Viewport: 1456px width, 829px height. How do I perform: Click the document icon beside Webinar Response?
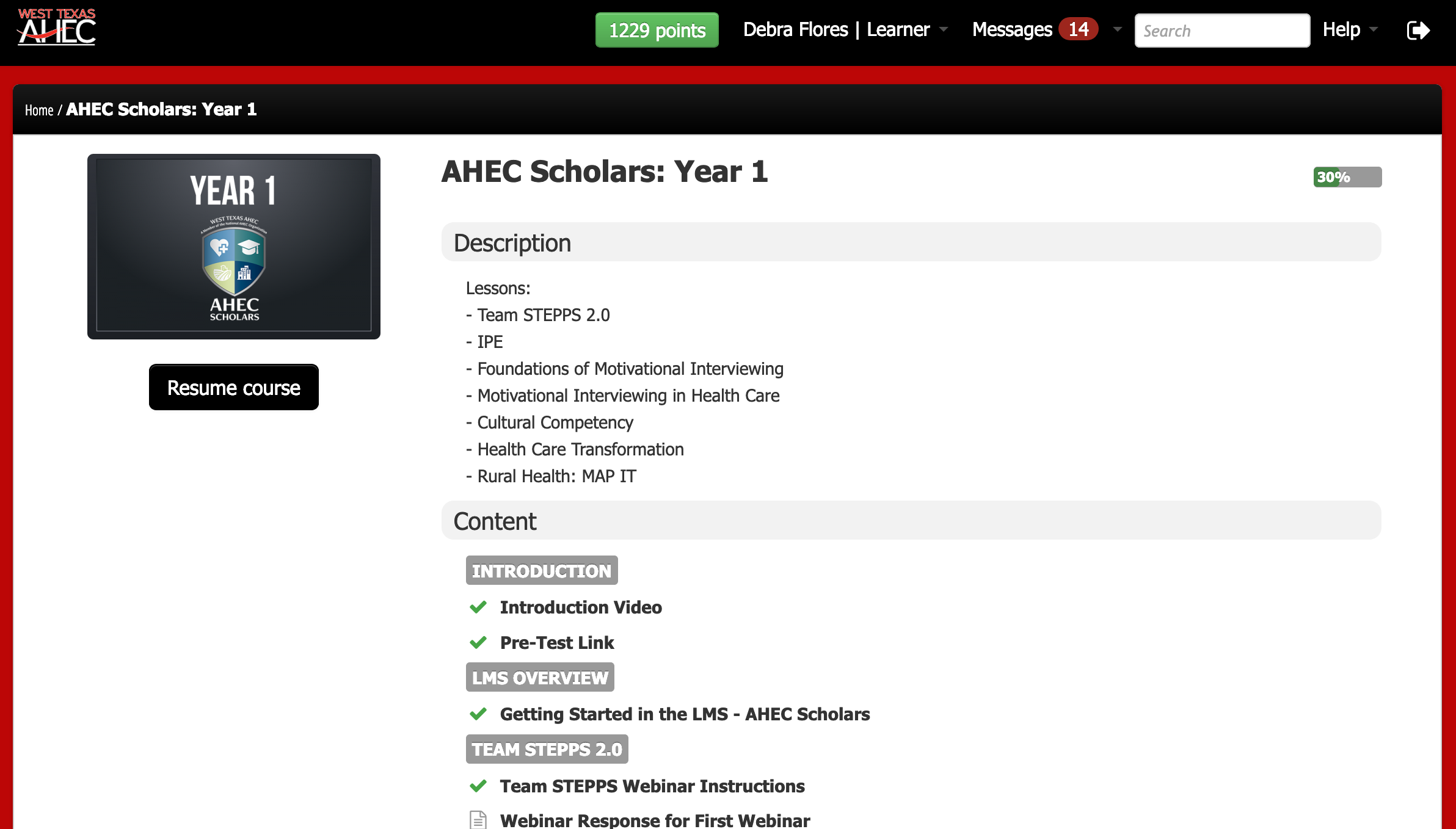tap(478, 820)
